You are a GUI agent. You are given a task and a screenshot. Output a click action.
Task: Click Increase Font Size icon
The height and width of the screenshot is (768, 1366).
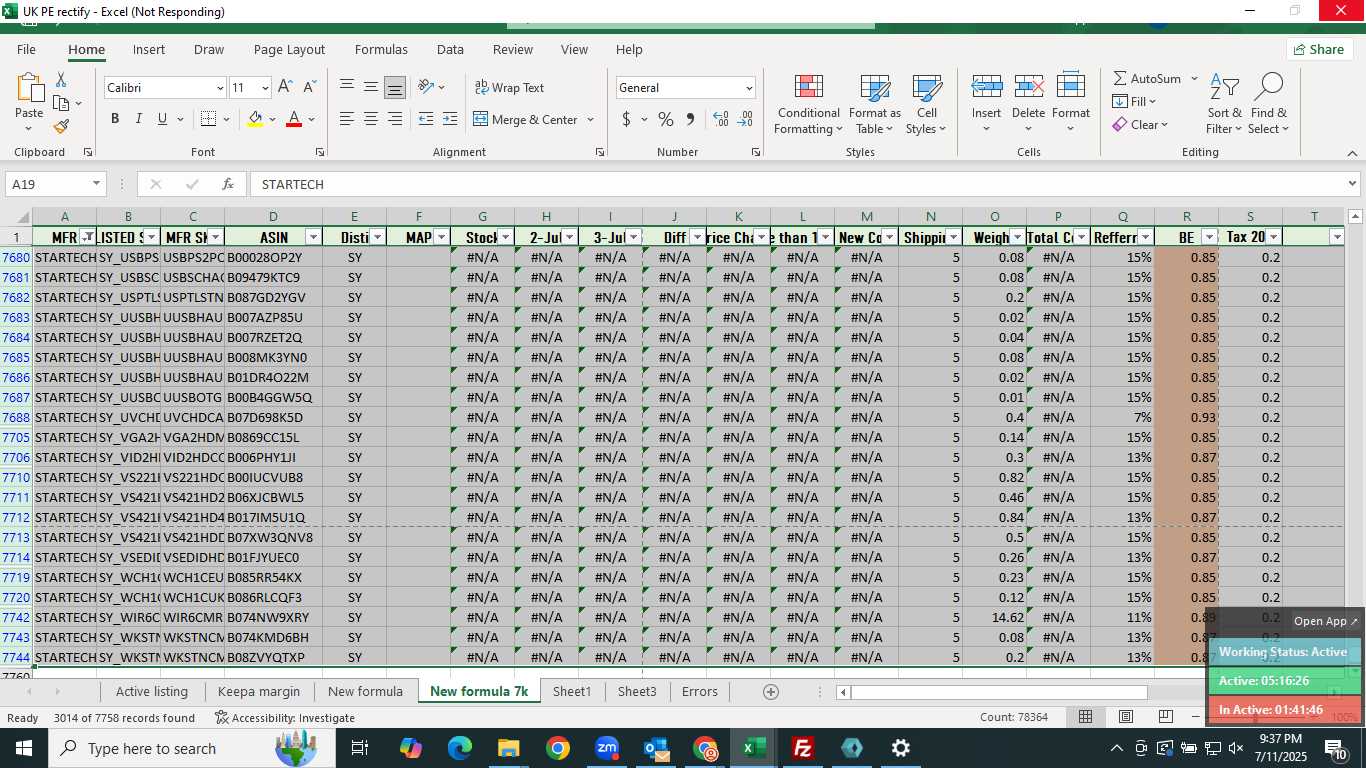[x=286, y=88]
